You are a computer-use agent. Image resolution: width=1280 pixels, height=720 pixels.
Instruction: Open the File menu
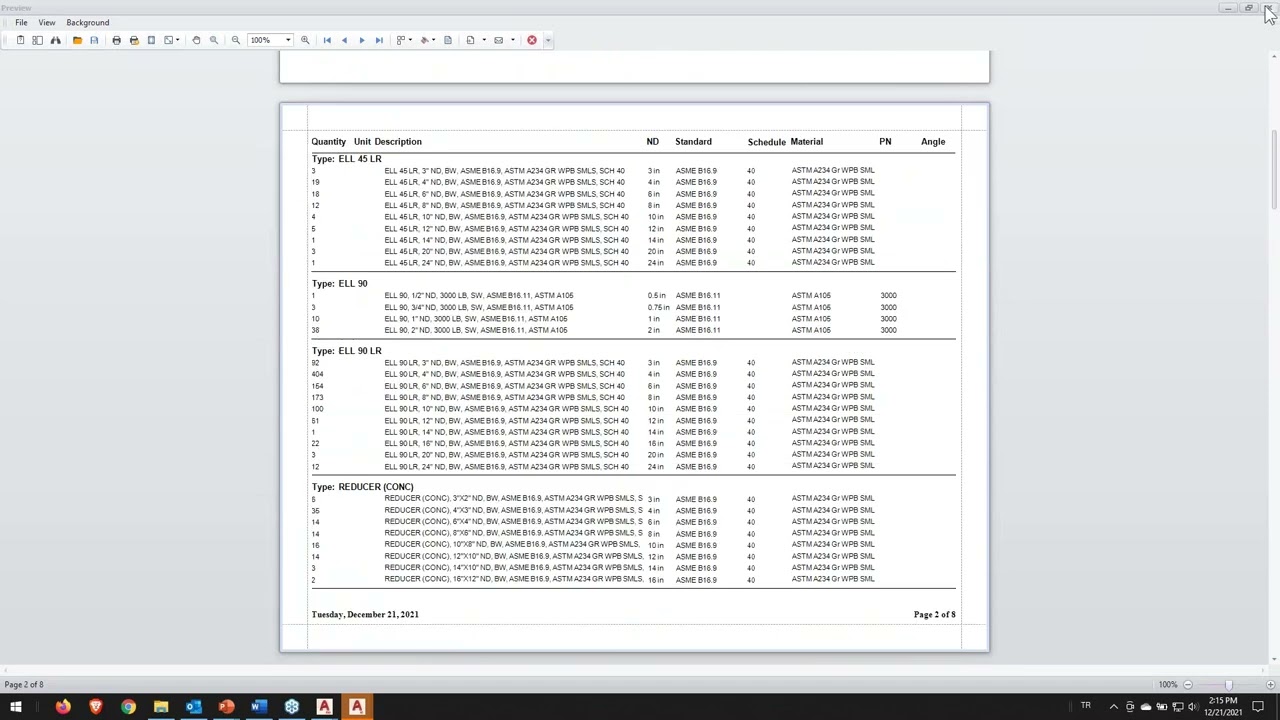[x=21, y=22]
